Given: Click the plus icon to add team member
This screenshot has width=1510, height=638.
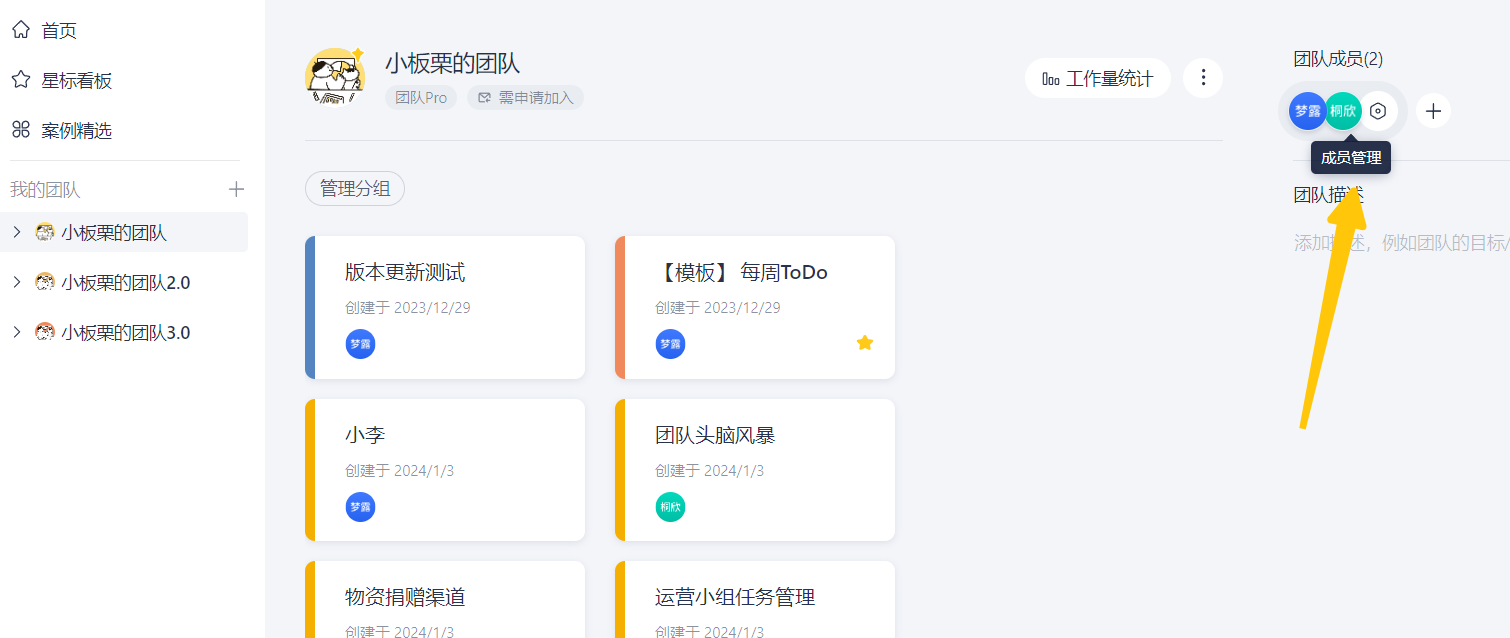Looking at the screenshot, I should pyautogui.click(x=1433, y=111).
